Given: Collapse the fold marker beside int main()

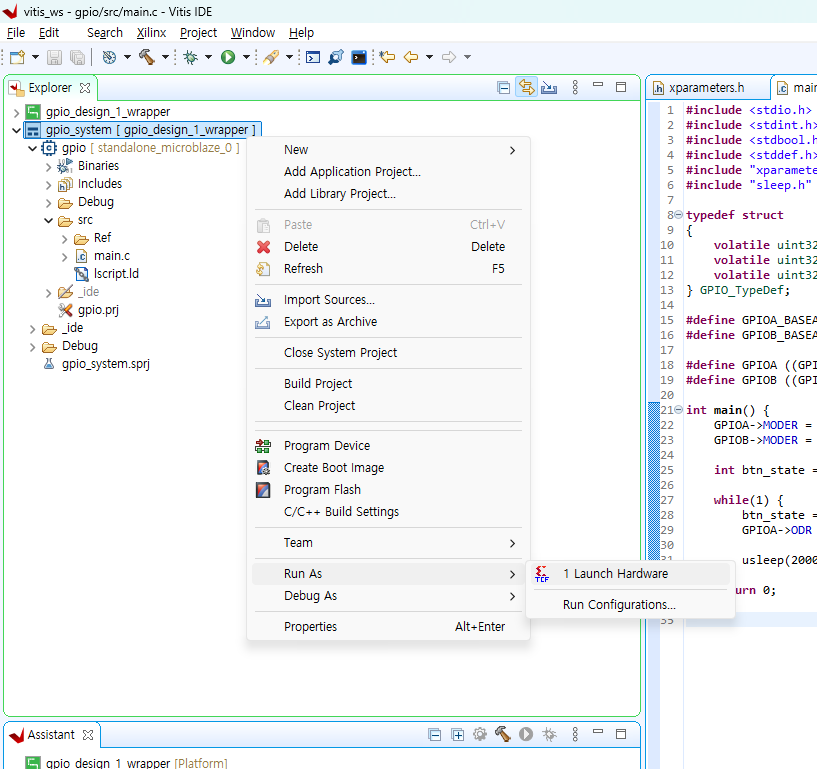Looking at the screenshot, I should click(x=678, y=410).
